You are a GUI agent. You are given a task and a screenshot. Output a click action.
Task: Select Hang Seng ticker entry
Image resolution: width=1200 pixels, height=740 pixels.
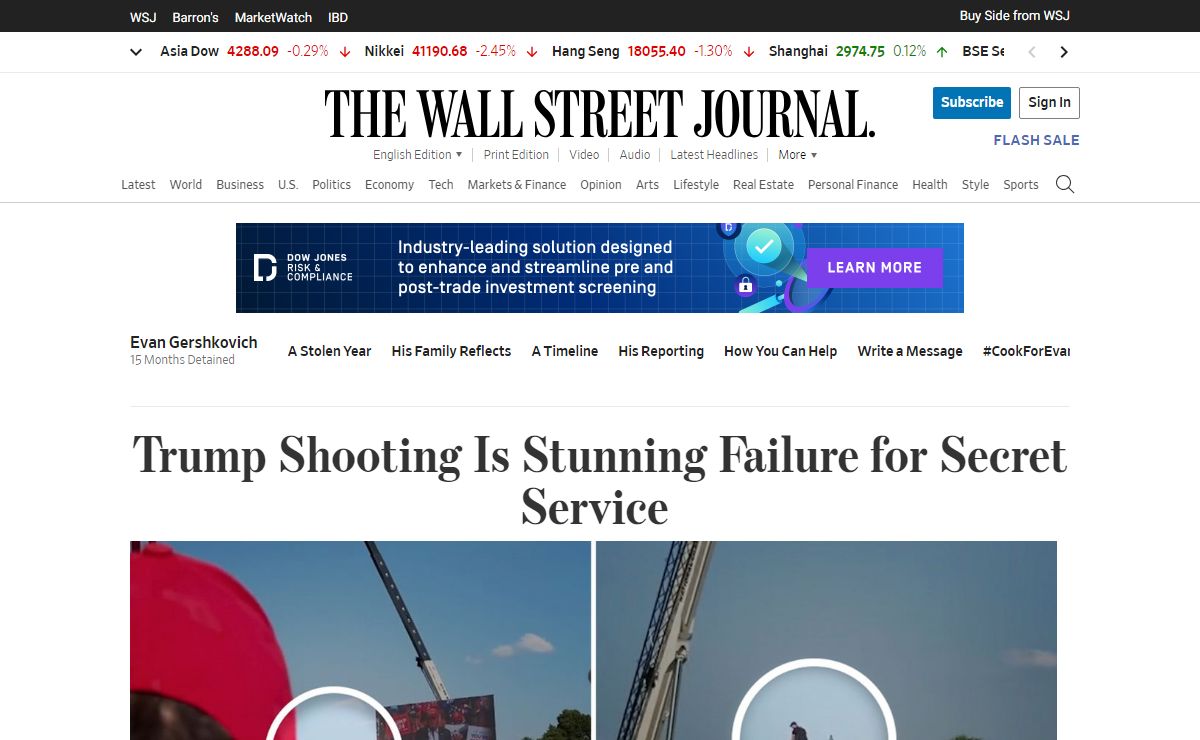[x=653, y=51]
